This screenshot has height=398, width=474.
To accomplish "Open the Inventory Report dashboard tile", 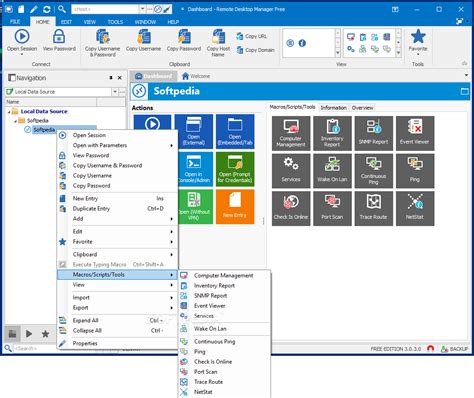I will click(x=332, y=133).
